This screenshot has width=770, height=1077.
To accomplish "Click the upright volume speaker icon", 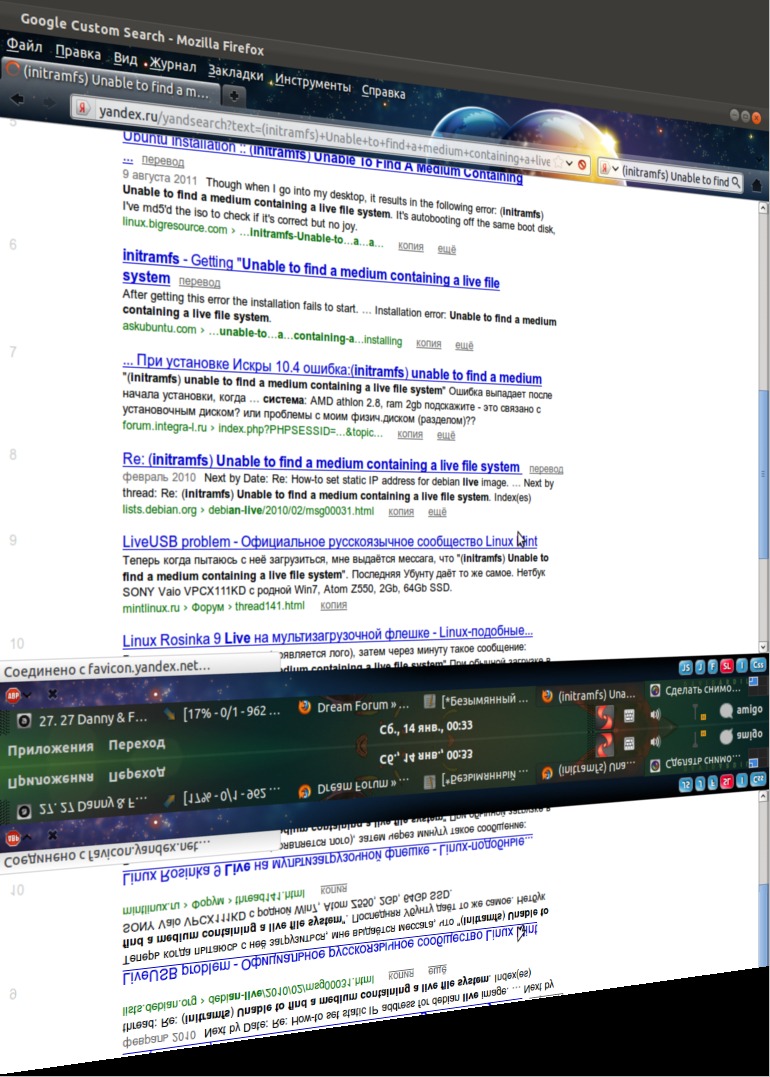I will coord(655,714).
